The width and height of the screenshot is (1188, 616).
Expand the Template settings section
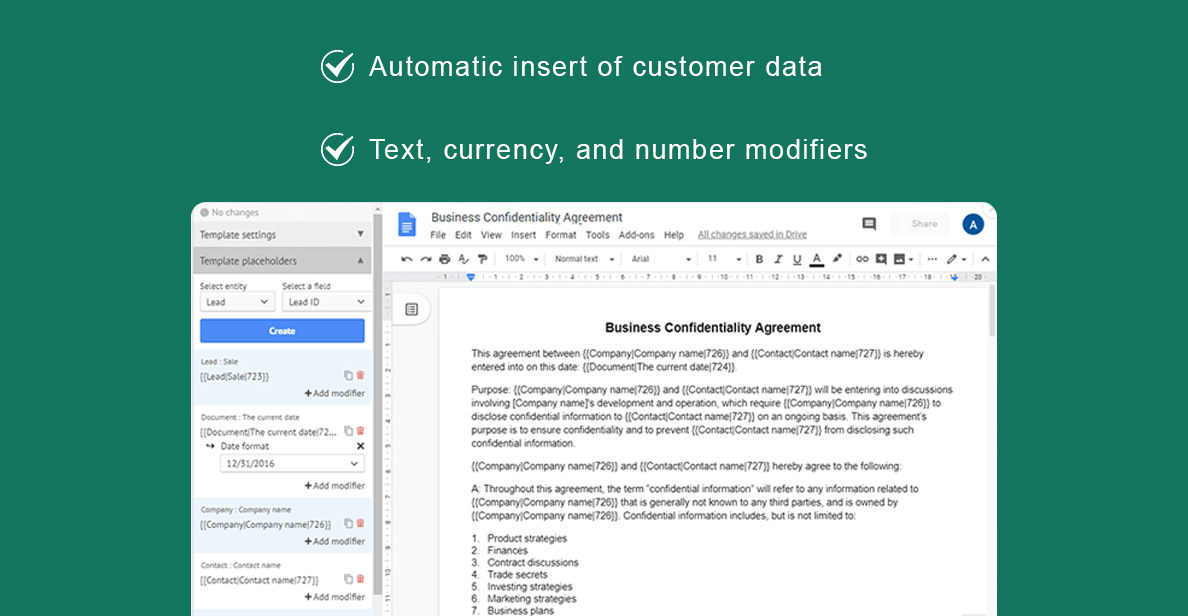[282, 235]
